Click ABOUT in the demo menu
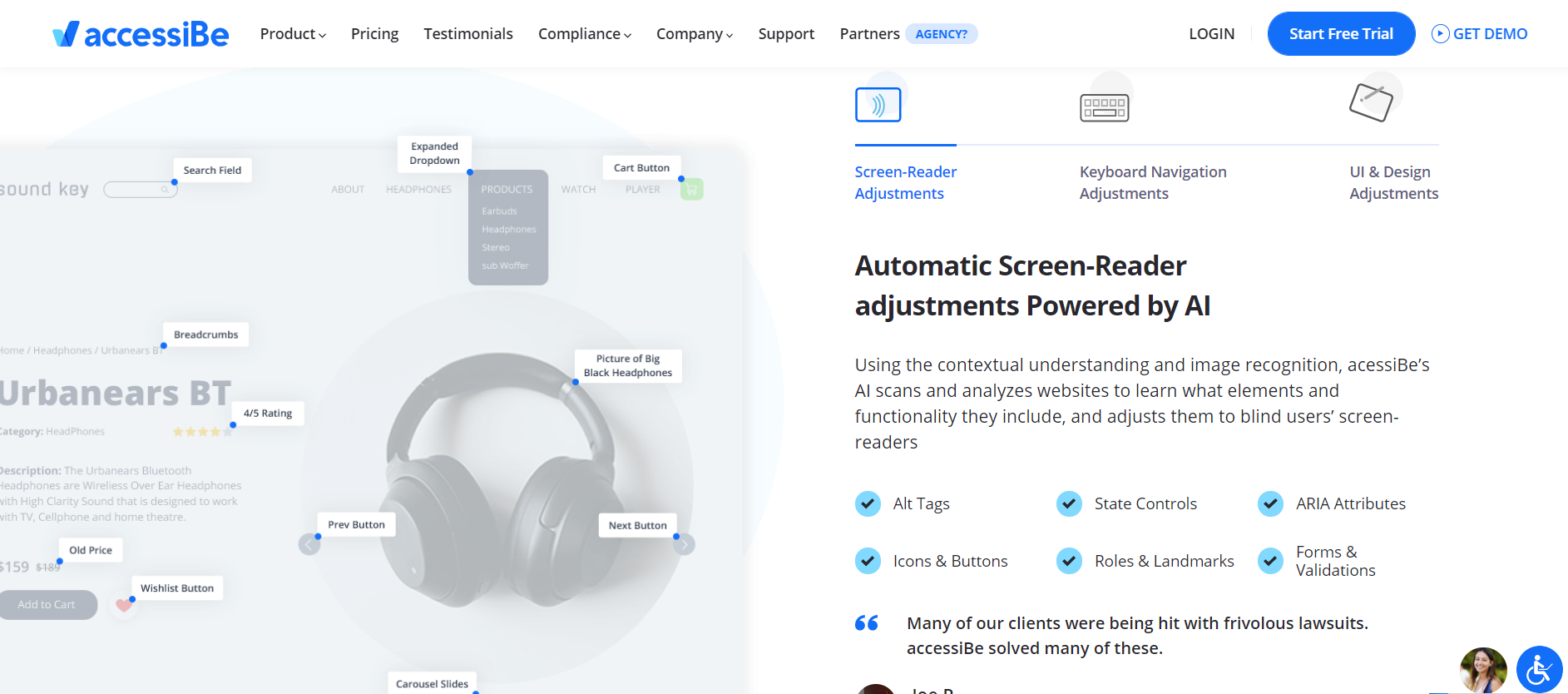The height and width of the screenshot is (694, 1568). pos(348,190)
